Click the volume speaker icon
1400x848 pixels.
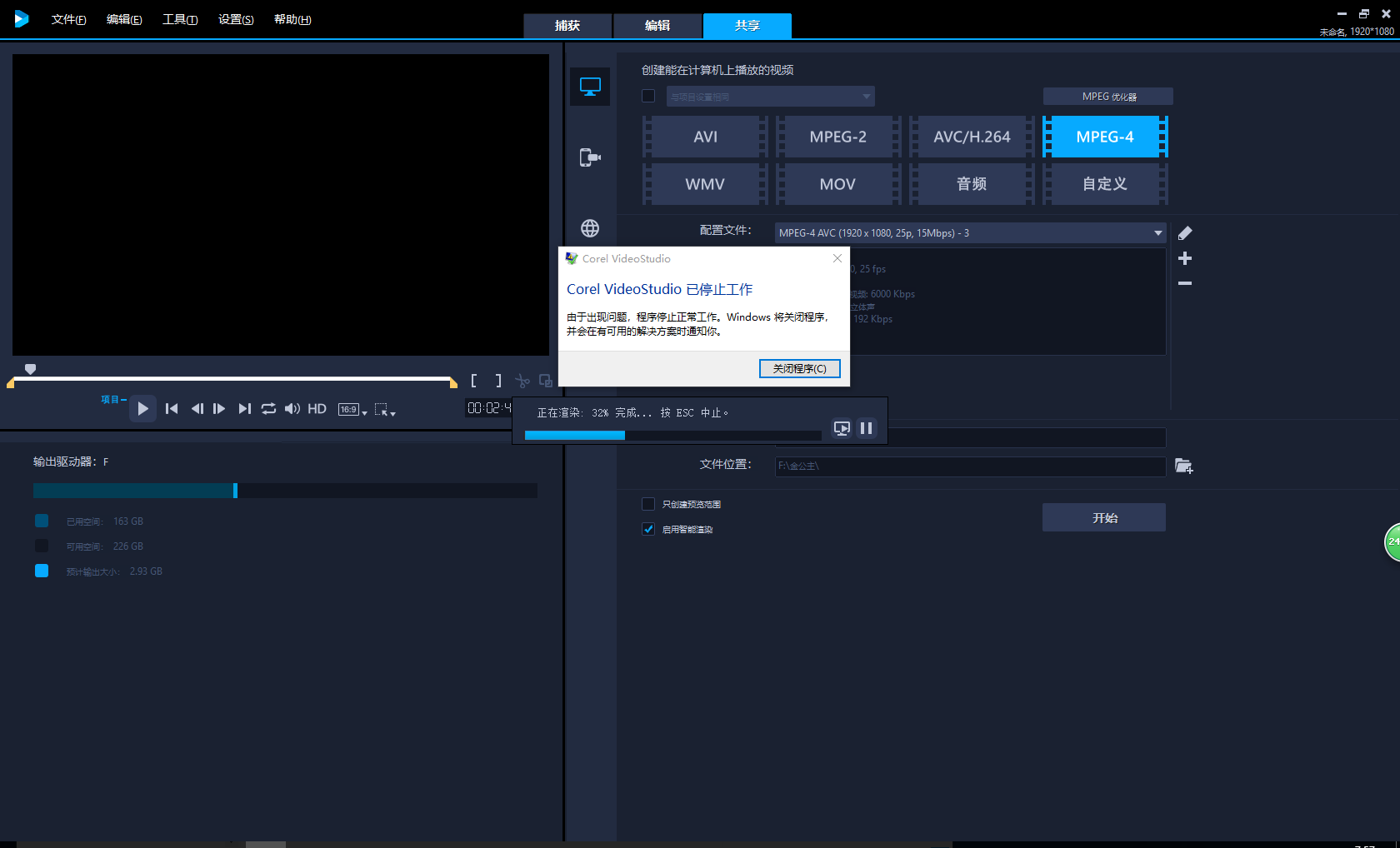click(292, 408)
